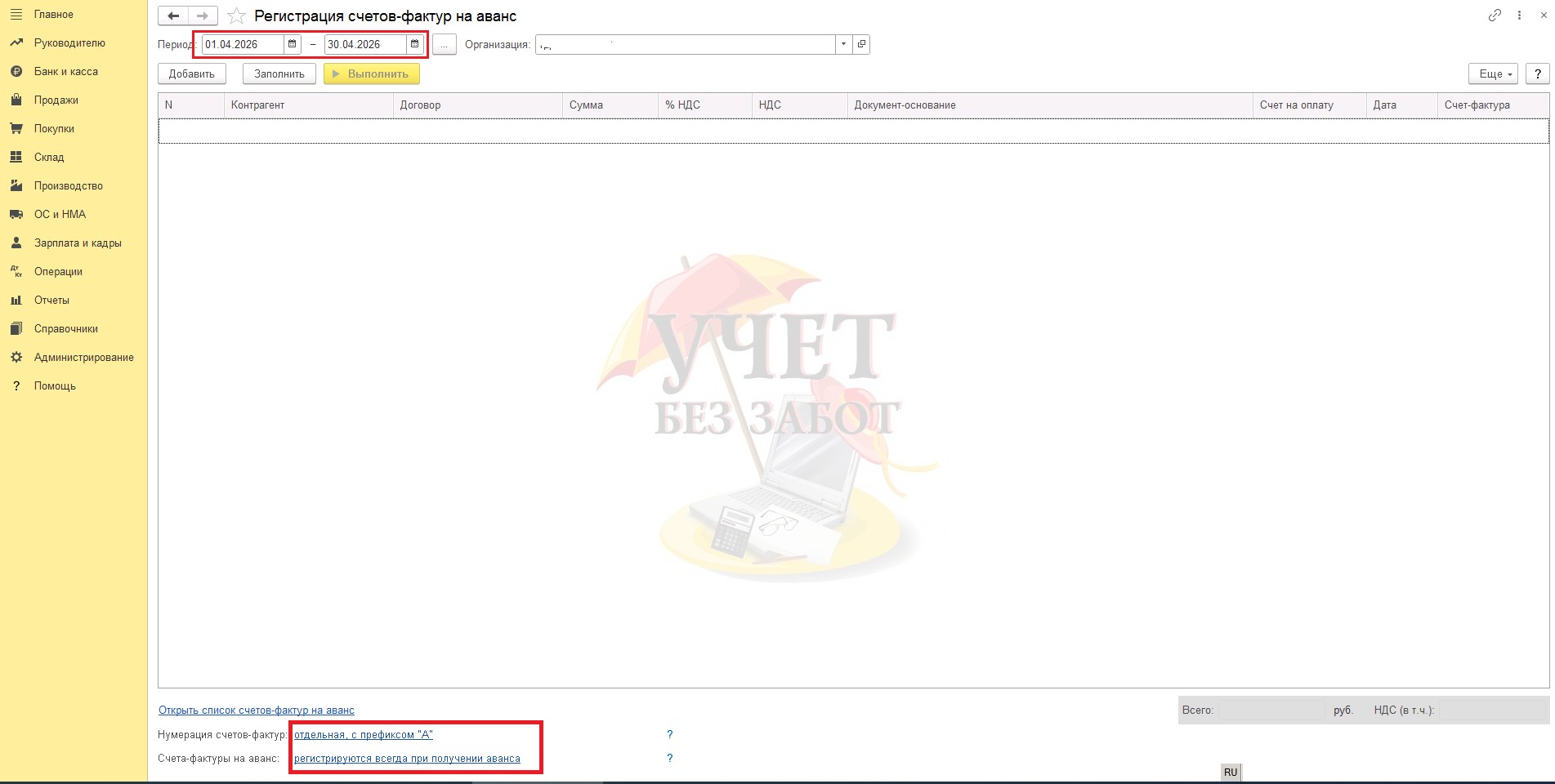Open help with the toolbar question button
The image size is (1555, 784).
pyautogui.click(x=1537, y=73)
